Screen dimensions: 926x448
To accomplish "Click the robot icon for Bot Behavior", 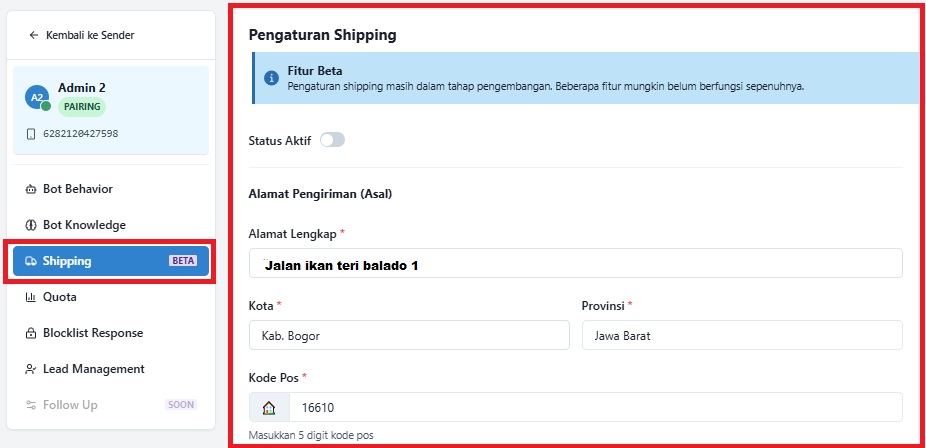I will click(31, 189).
